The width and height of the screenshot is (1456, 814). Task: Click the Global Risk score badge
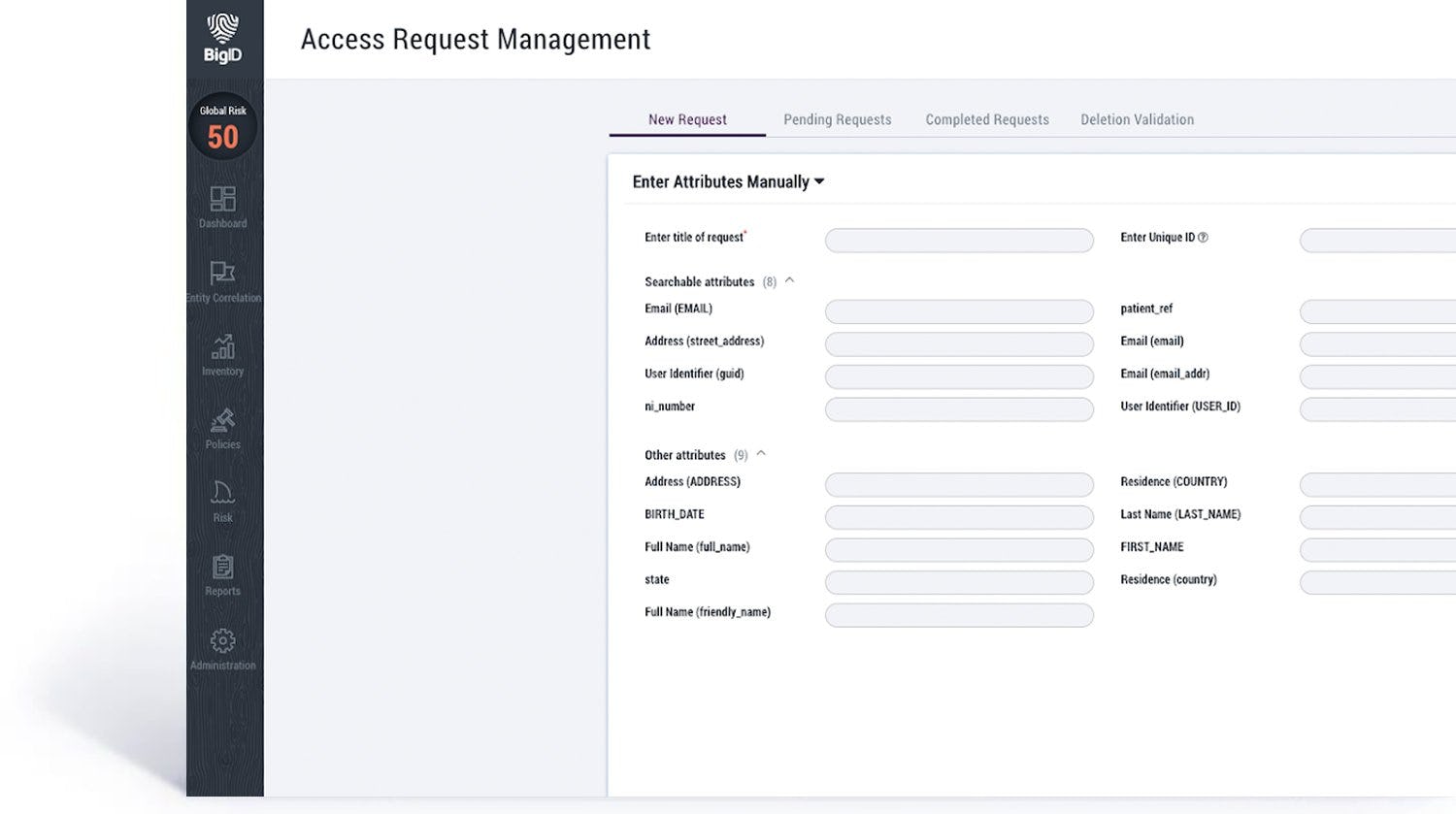222,126
